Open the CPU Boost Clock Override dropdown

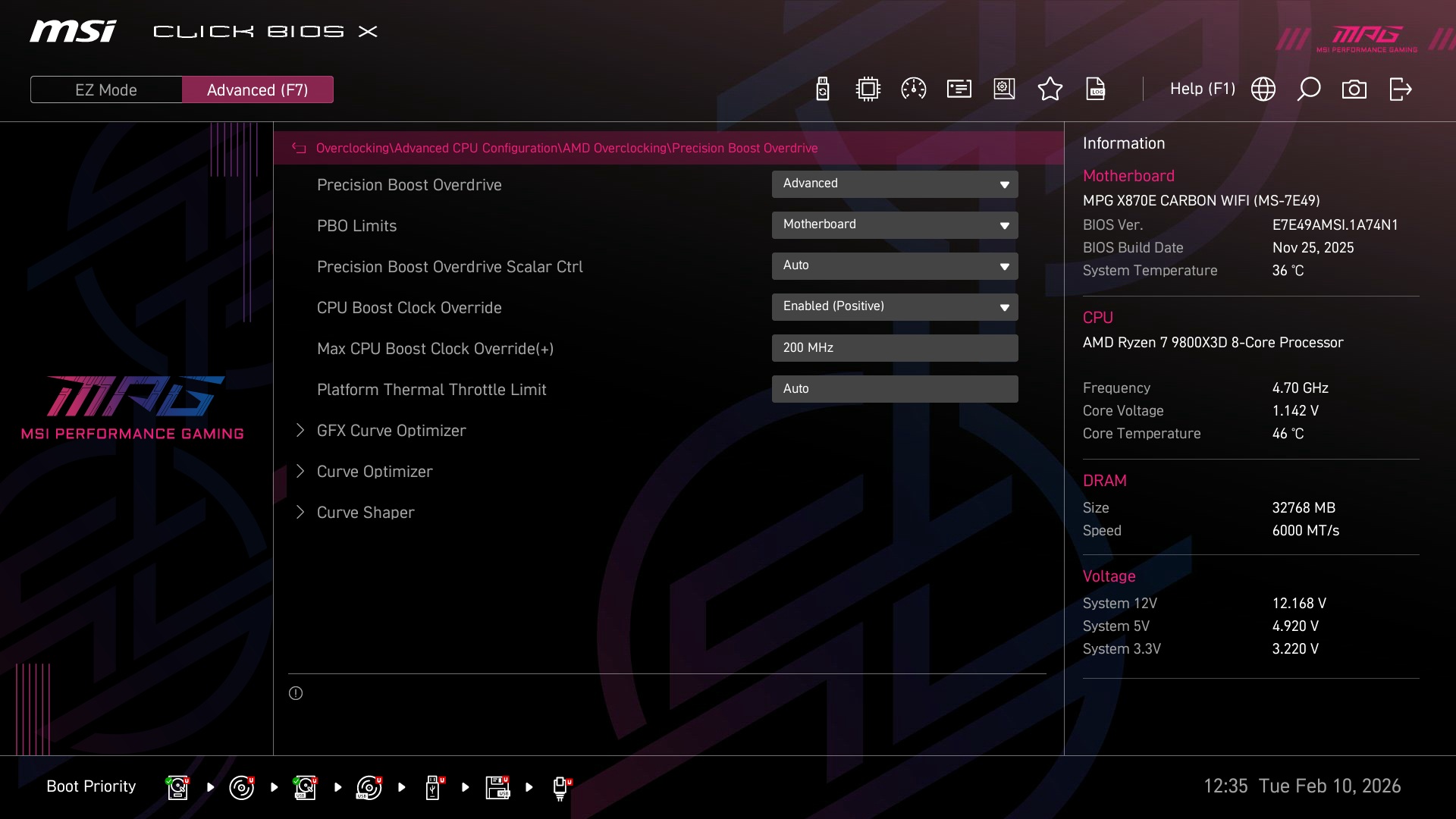pyautogui.click(x=895, y=307)
